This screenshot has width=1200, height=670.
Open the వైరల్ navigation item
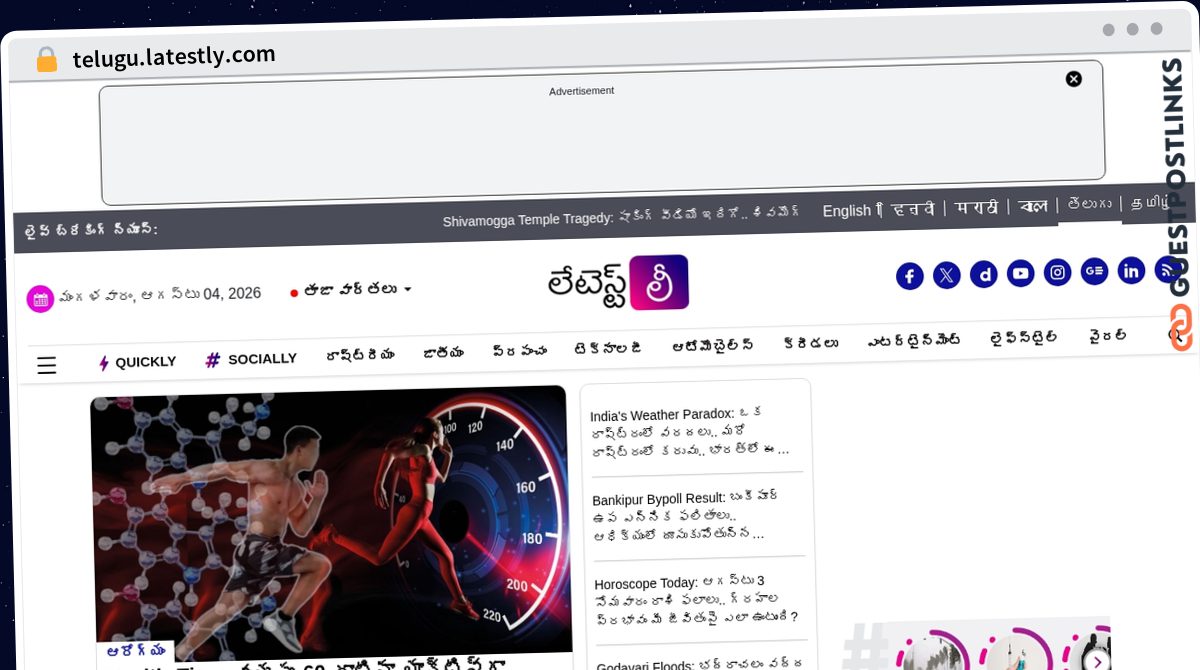(x=1108, y=336)
